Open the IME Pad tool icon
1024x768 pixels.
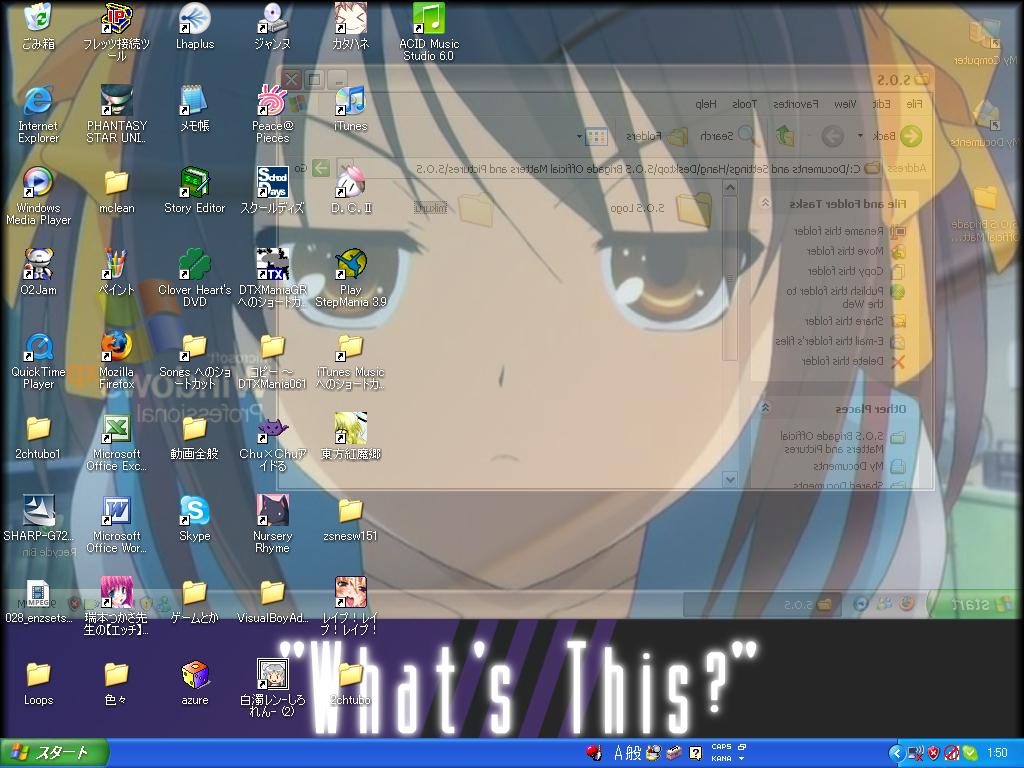click(653, 753)
